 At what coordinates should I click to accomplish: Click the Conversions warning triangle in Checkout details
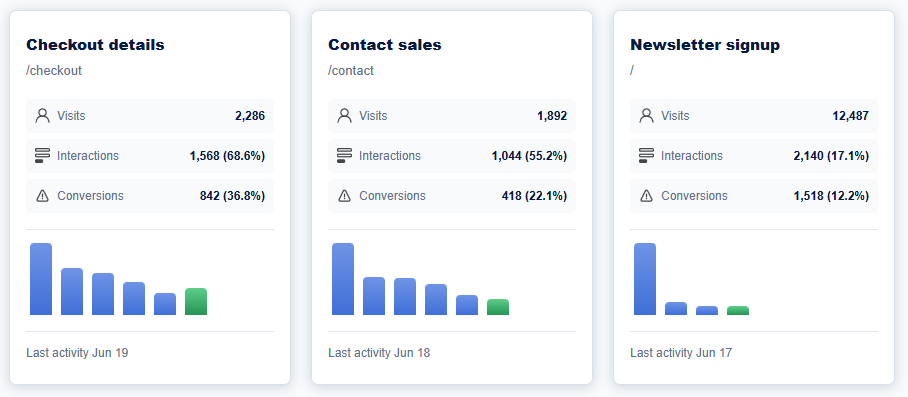pos(42,196)
